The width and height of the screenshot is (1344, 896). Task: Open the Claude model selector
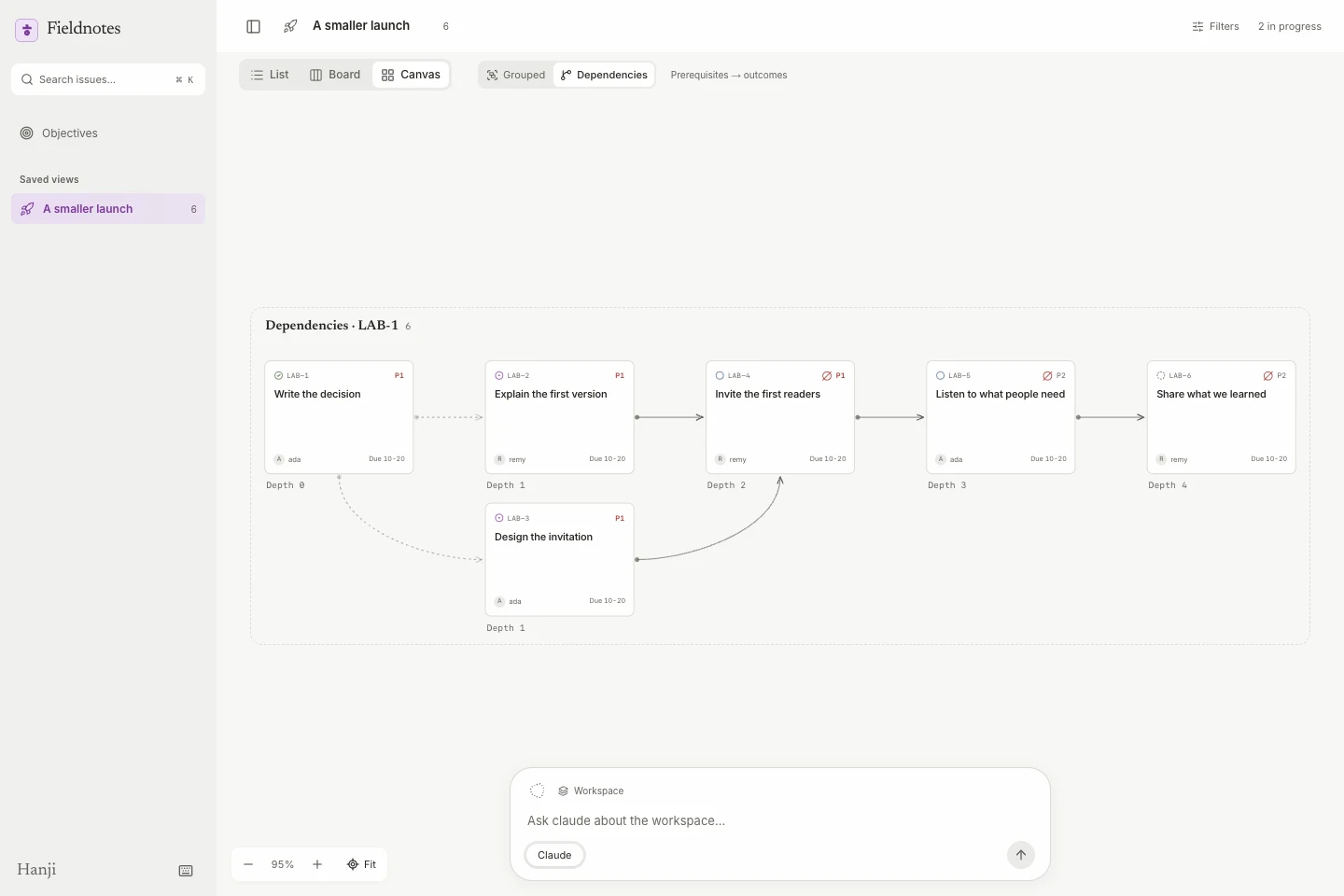pyautogui.click(x=554, y=855)
